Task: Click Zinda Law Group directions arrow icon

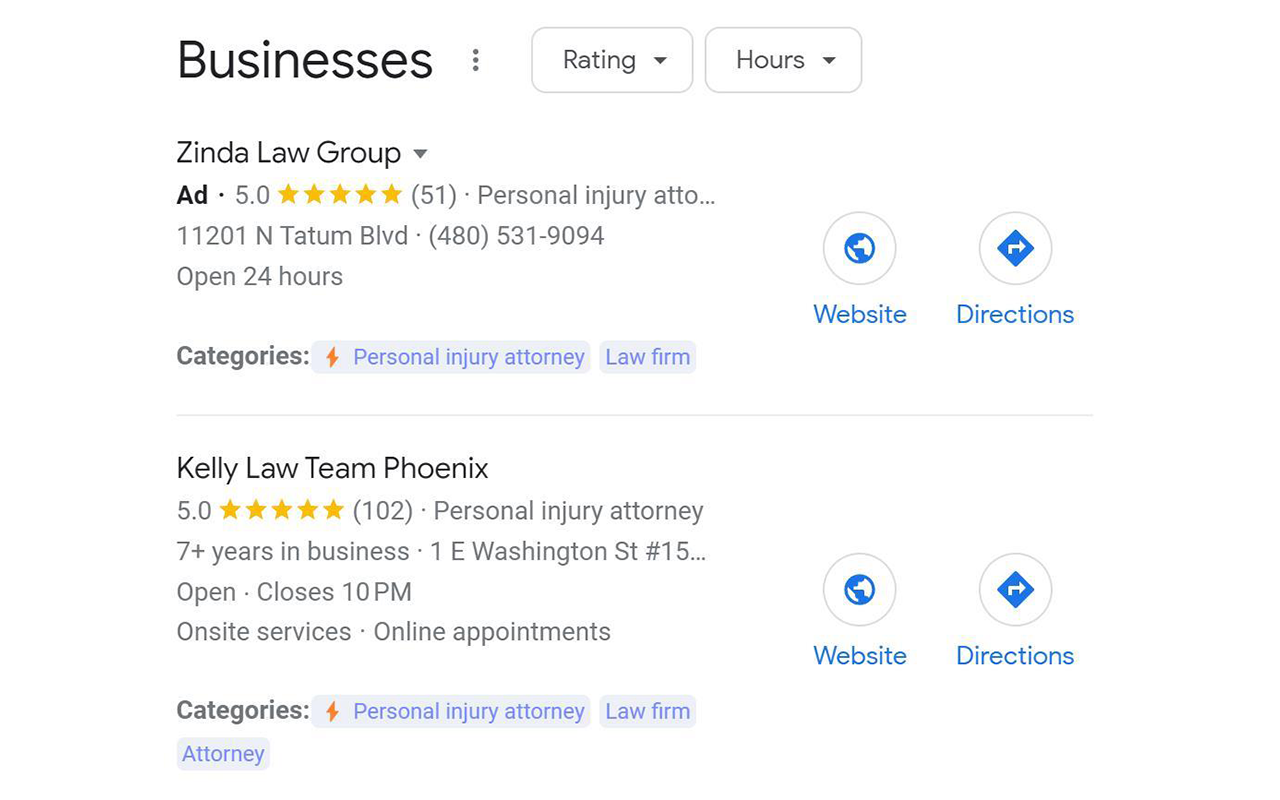Action: coord(1015,248)
